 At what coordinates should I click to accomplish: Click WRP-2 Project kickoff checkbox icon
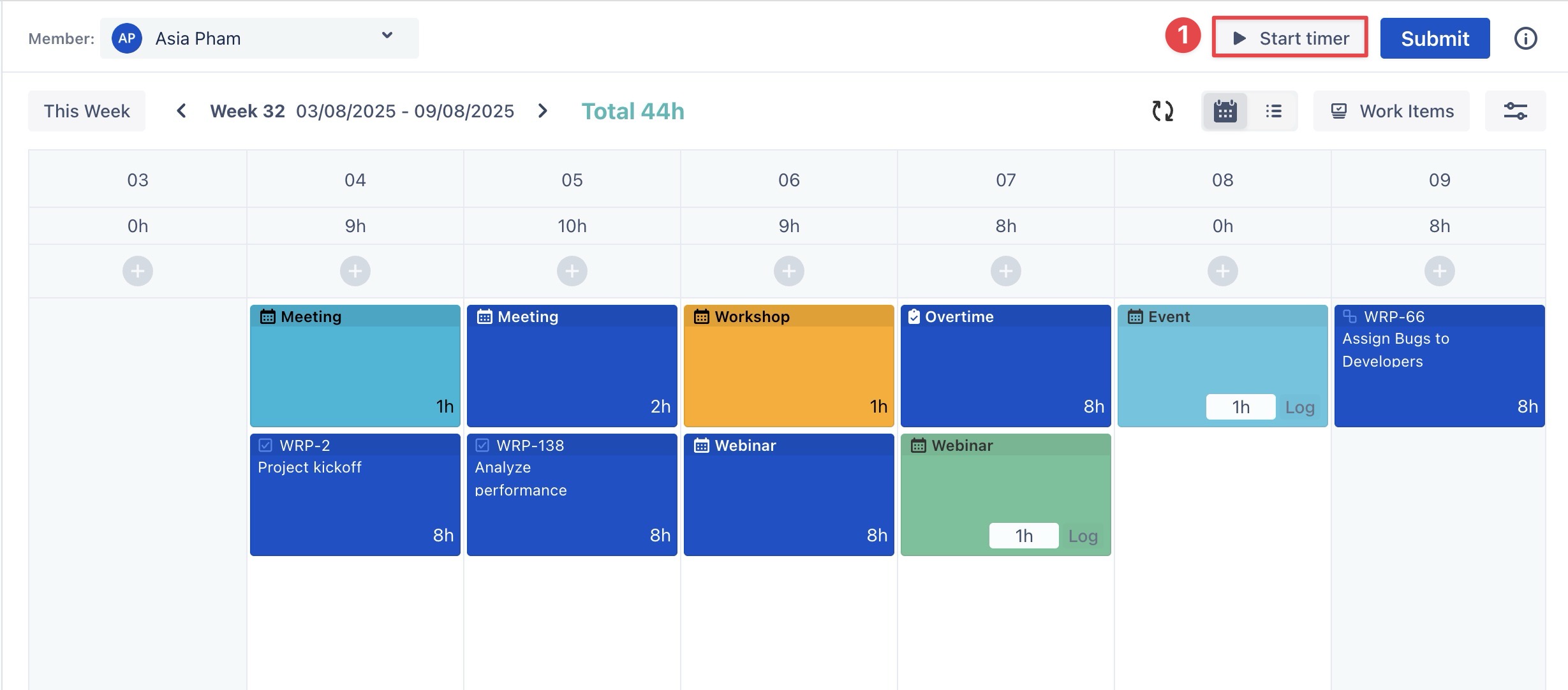pos(265,445)
